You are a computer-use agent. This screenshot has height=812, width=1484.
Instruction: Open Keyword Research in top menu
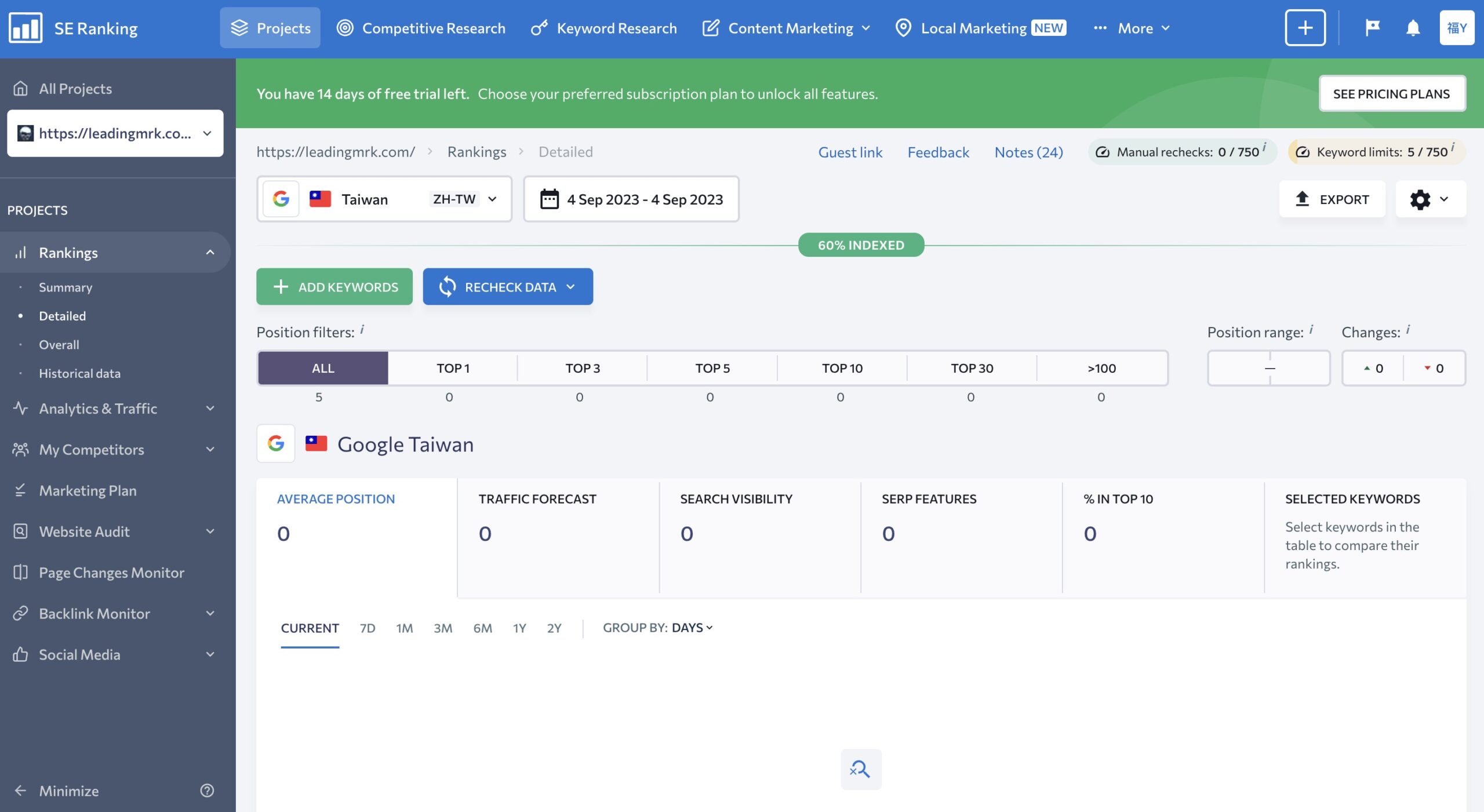pos(603,28)
